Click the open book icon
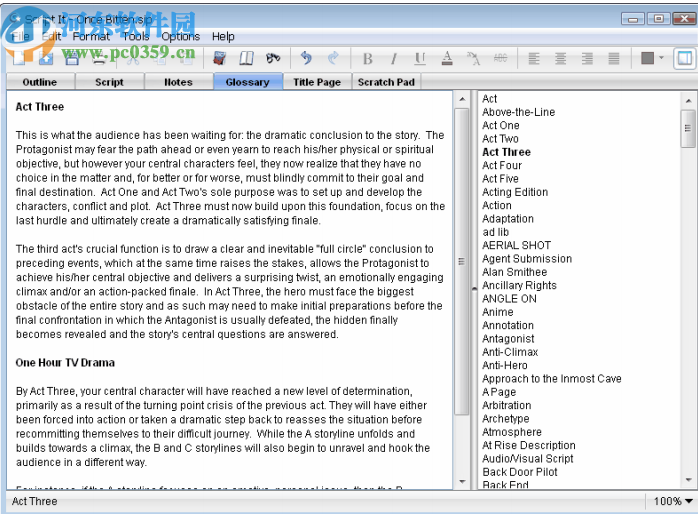 point(246,58)
